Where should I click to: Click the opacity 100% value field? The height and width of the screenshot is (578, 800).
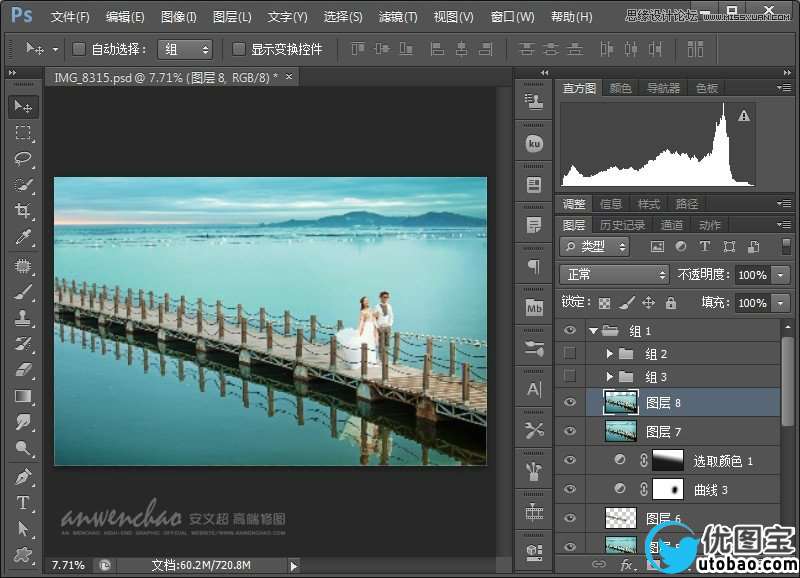click(x=753, y=275)
